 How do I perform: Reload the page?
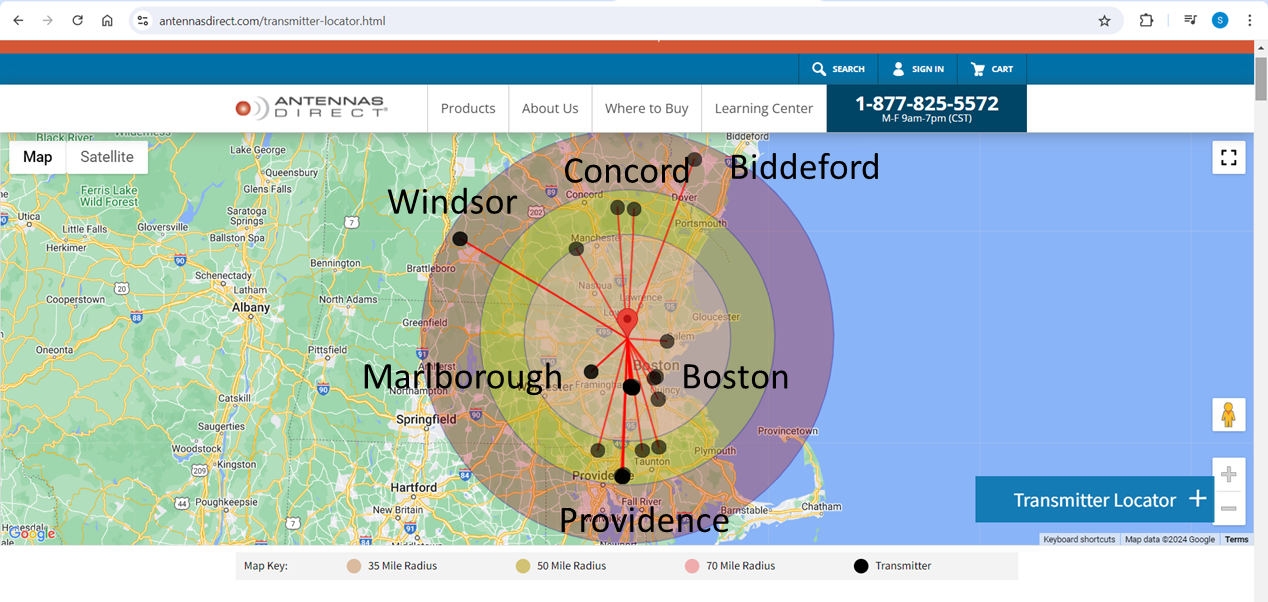click(x=77, y=20)
